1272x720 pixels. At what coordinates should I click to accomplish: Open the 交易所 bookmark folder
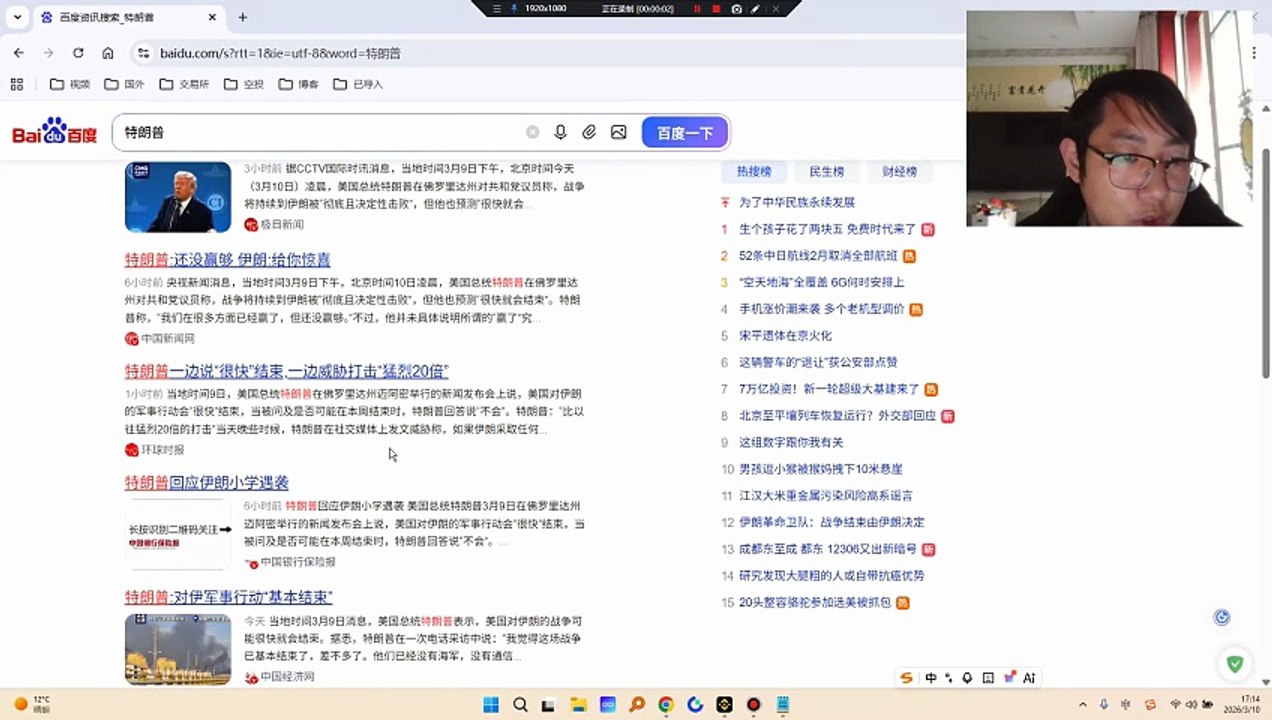click(x=185, y=84)
